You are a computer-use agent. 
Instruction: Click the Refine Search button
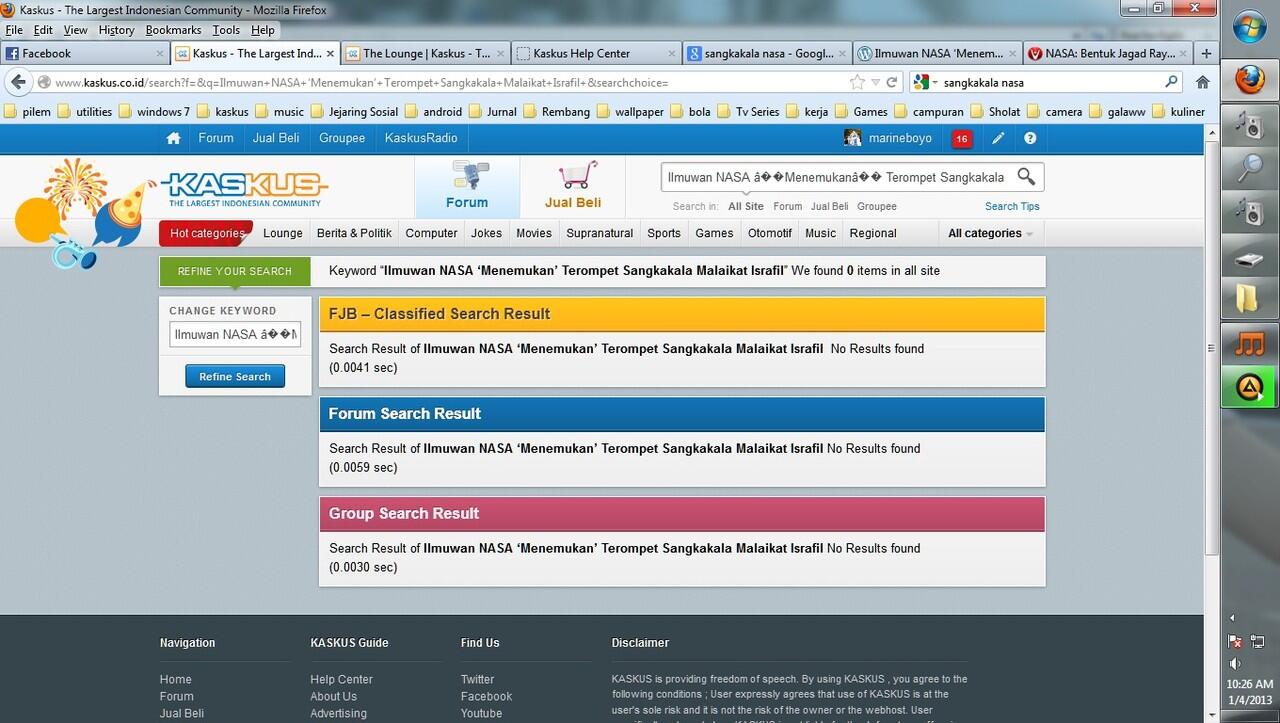tap(235, 376)
